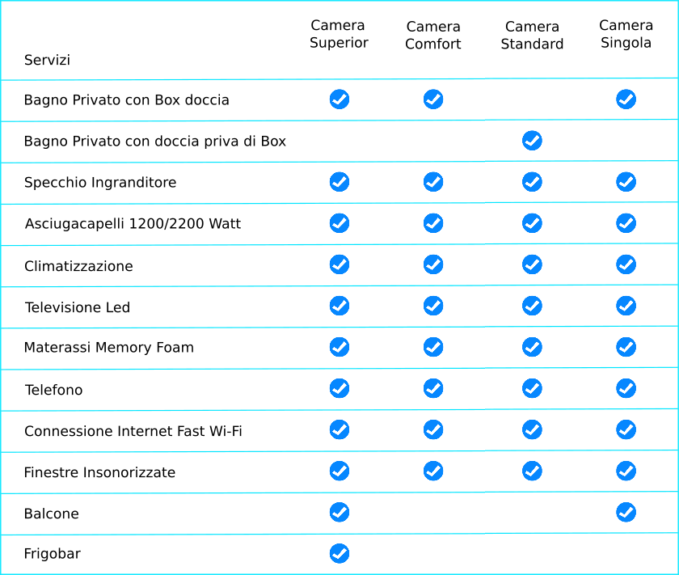Click Camera Superior checkmark for Asciugacapelli row

(339, 223)
